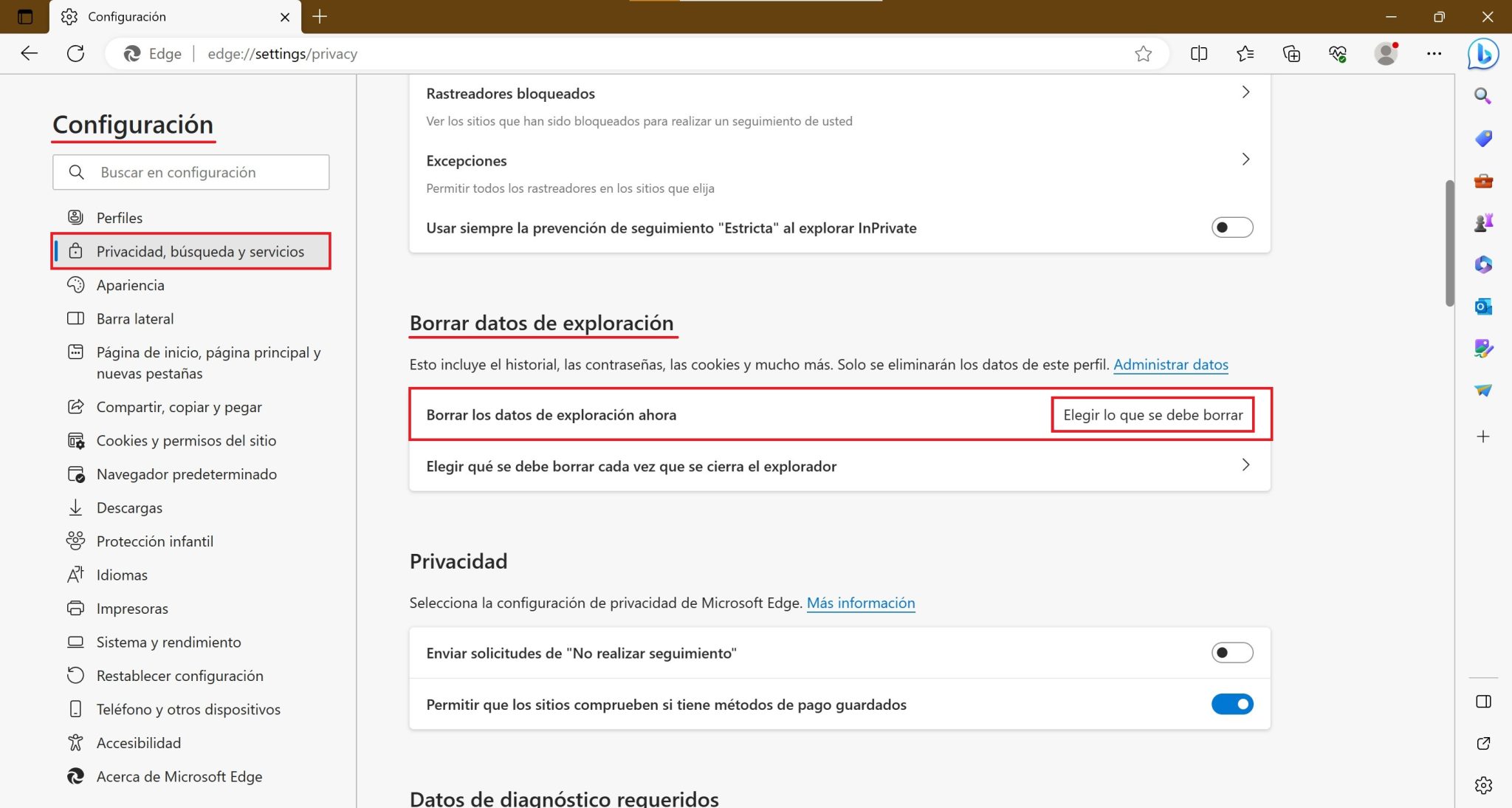The width and height of the screenshot is (1512, 808).
Task: Open Outlook from the sidebar
Action: click(1482, 307)
